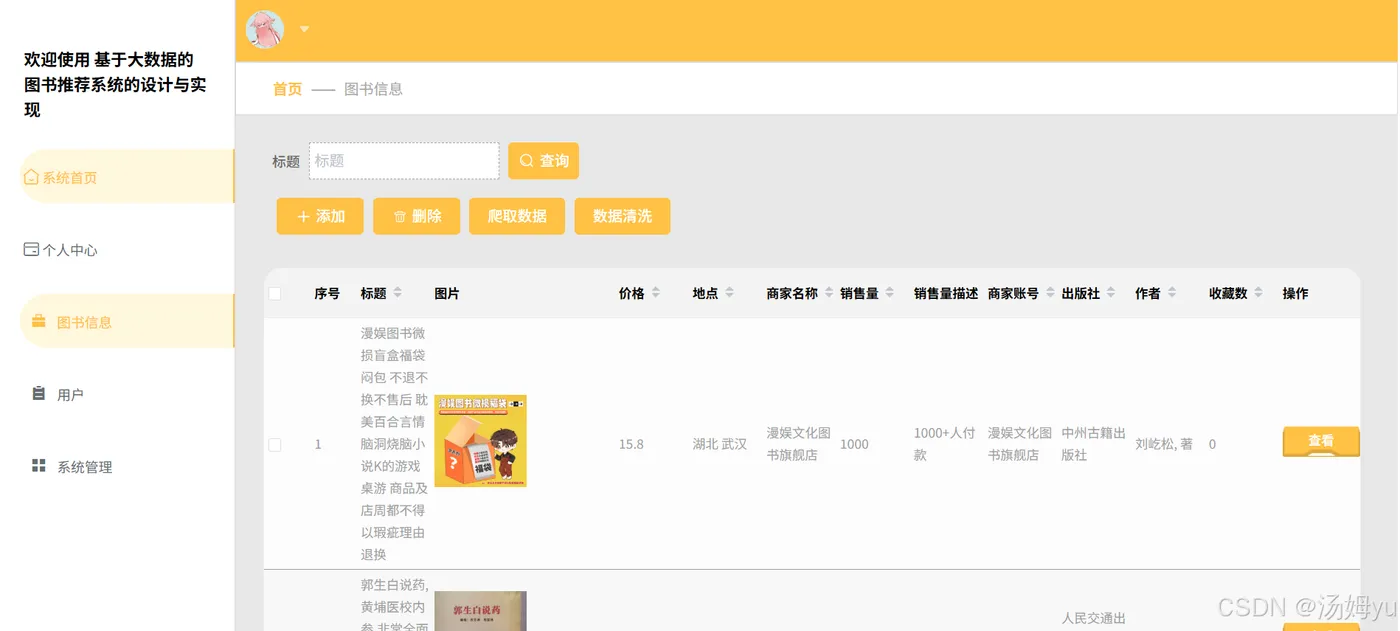This screenshot has height=631, width=1400.
Task: Run the 查询 search
Action: click(x=543, y=161)
